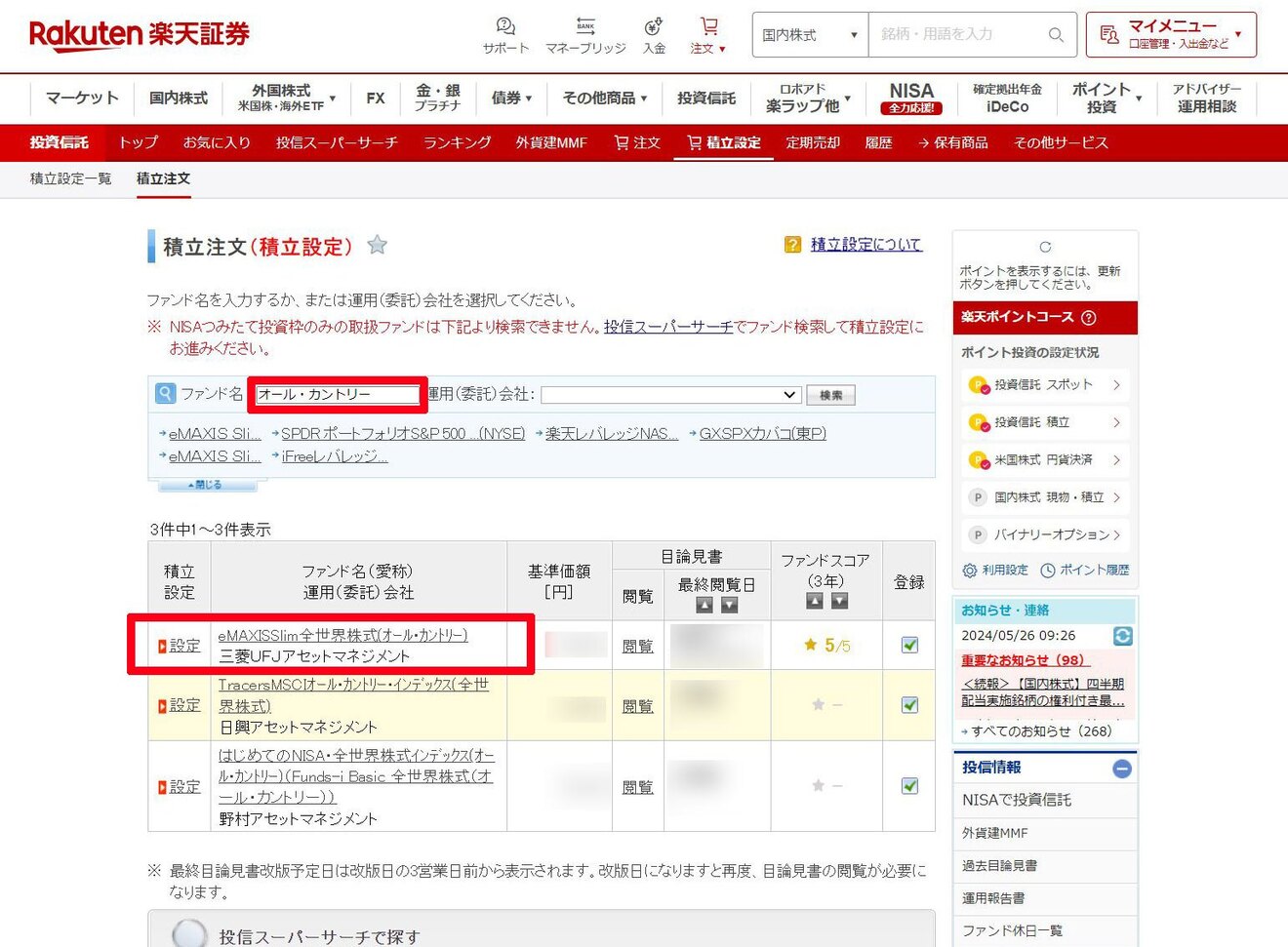Click the points refresh circle icon
Image resolution: width=1288 pixels, height=947 pixels.
click(1045, 247)
